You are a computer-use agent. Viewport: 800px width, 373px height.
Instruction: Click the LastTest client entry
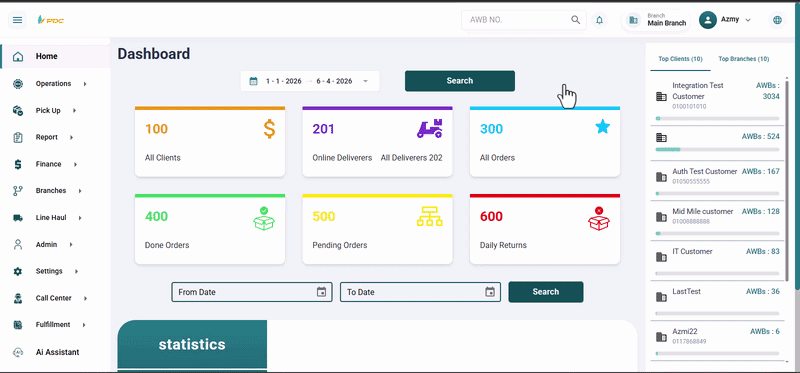click(717, 301)
